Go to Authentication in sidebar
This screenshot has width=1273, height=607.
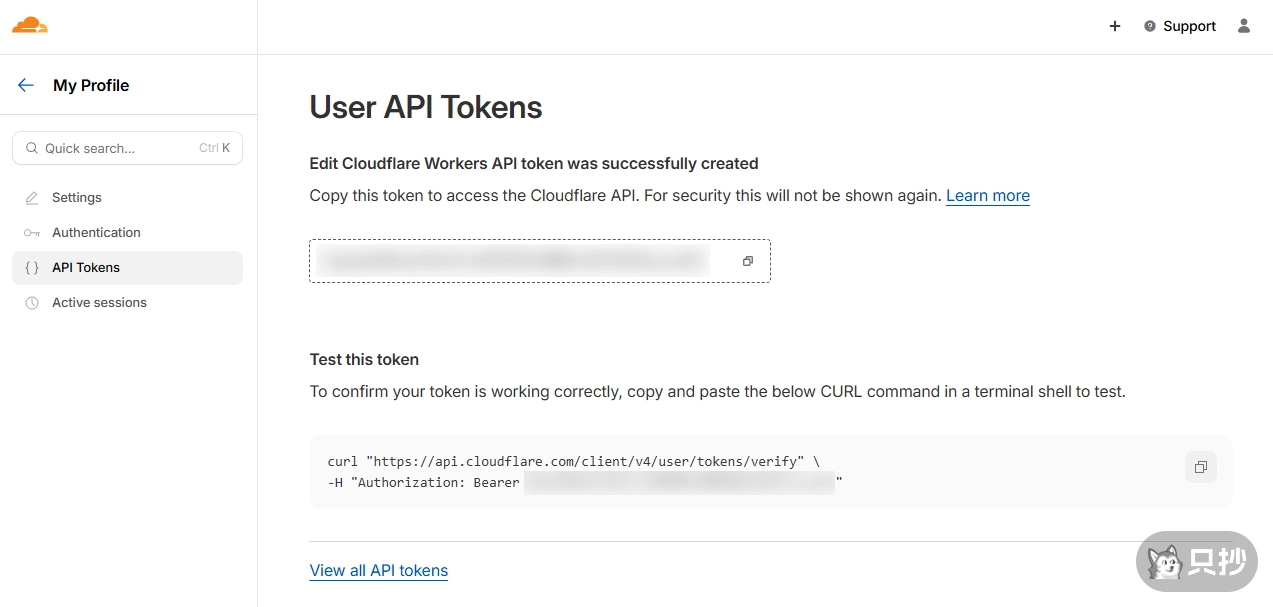(96, 233)
